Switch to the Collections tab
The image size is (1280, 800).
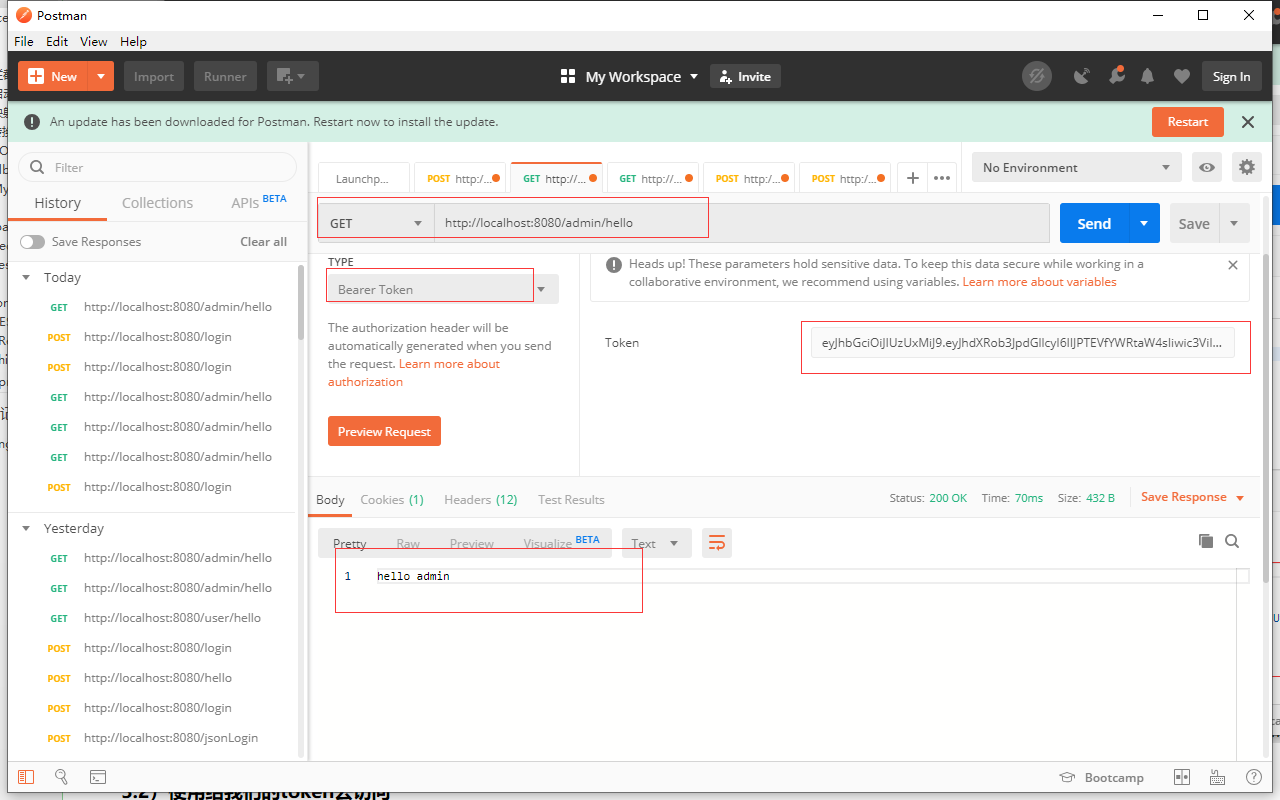tap(157, 202)
